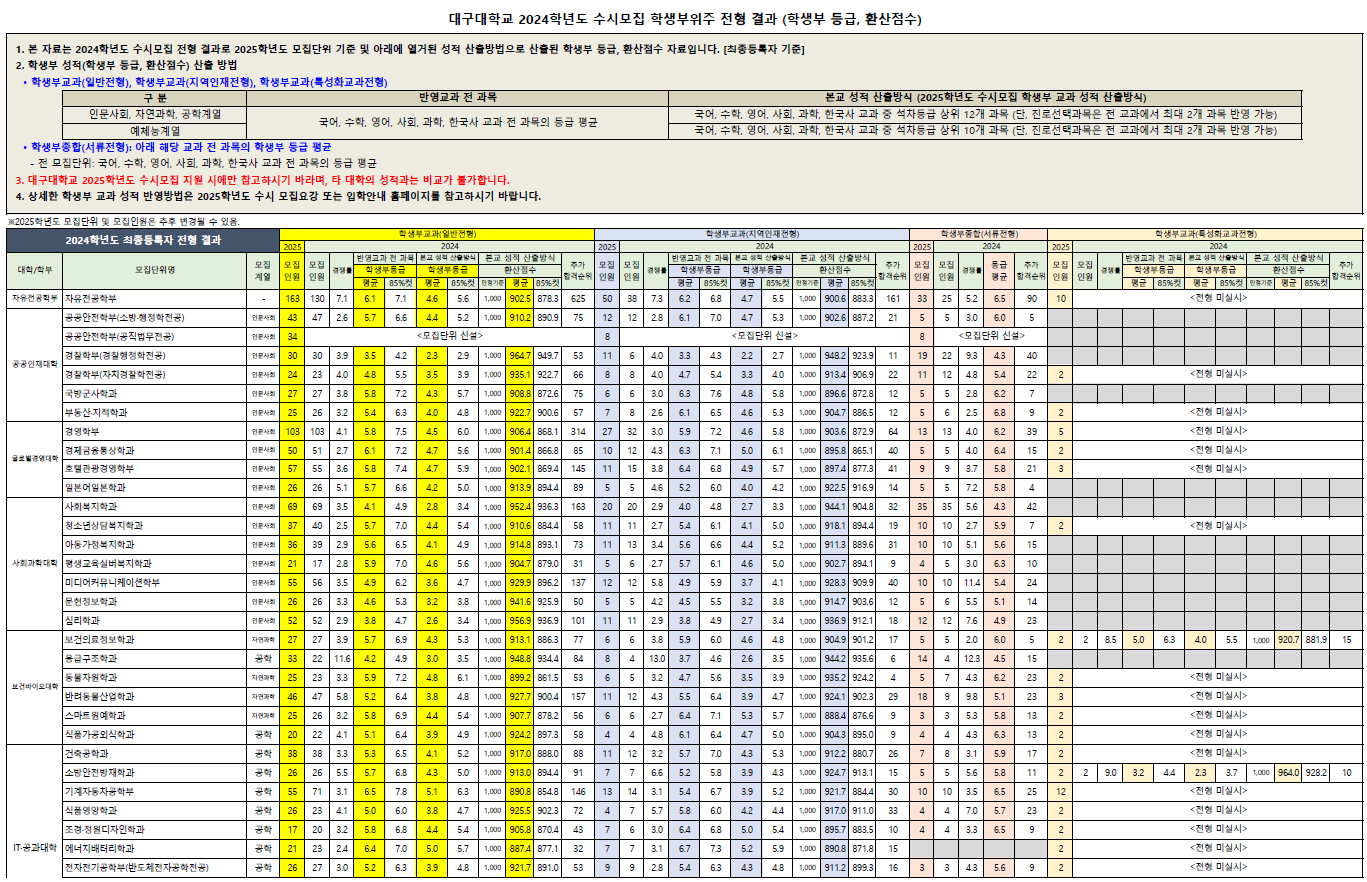Click the yellow '163' 모집인원 cell for 자유전공학부
The width and height of the screenshot is (1367, 882).
pyautogui.click(x=293, y=298)
